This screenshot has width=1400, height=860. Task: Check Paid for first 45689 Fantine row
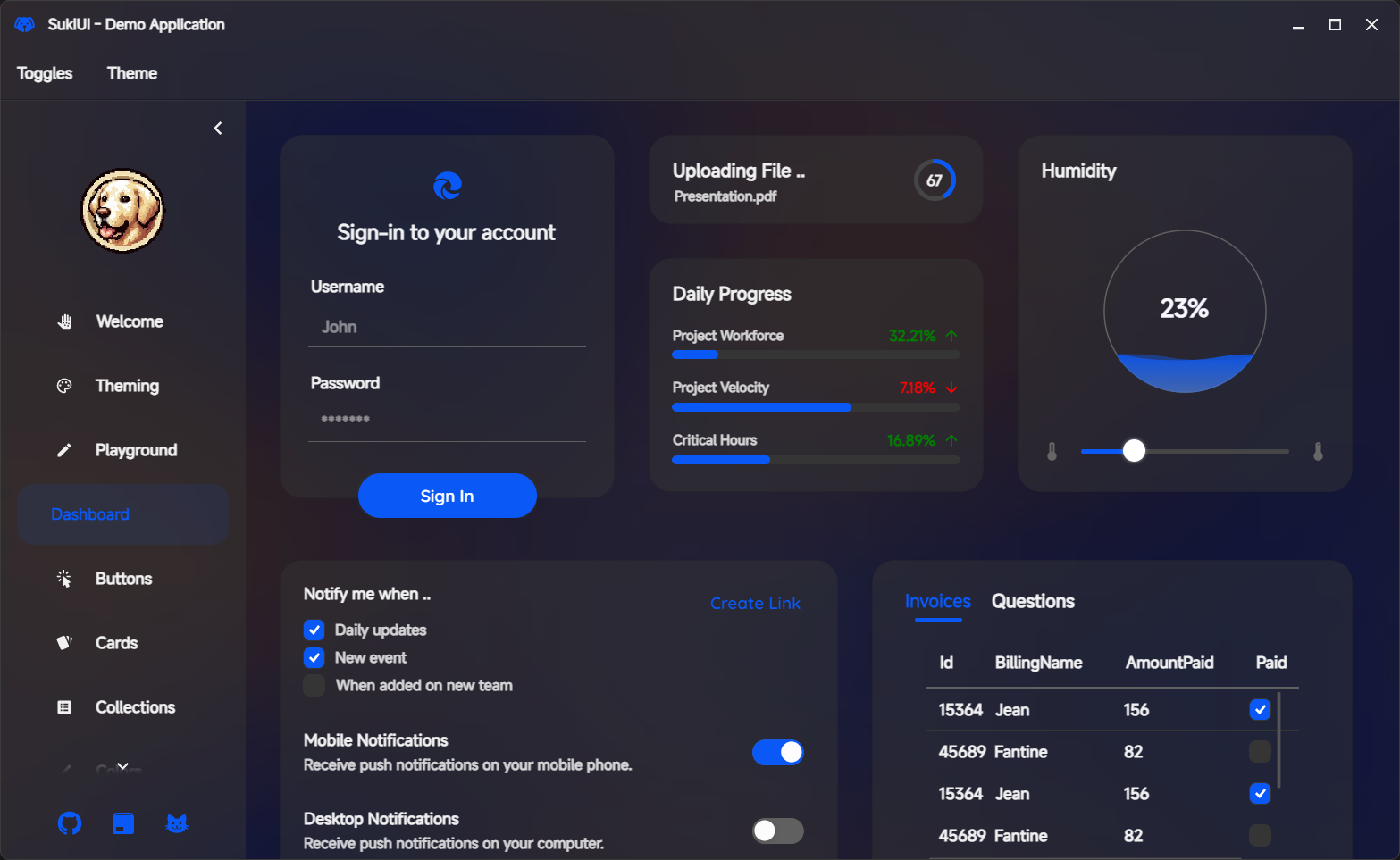(1260, 752)
